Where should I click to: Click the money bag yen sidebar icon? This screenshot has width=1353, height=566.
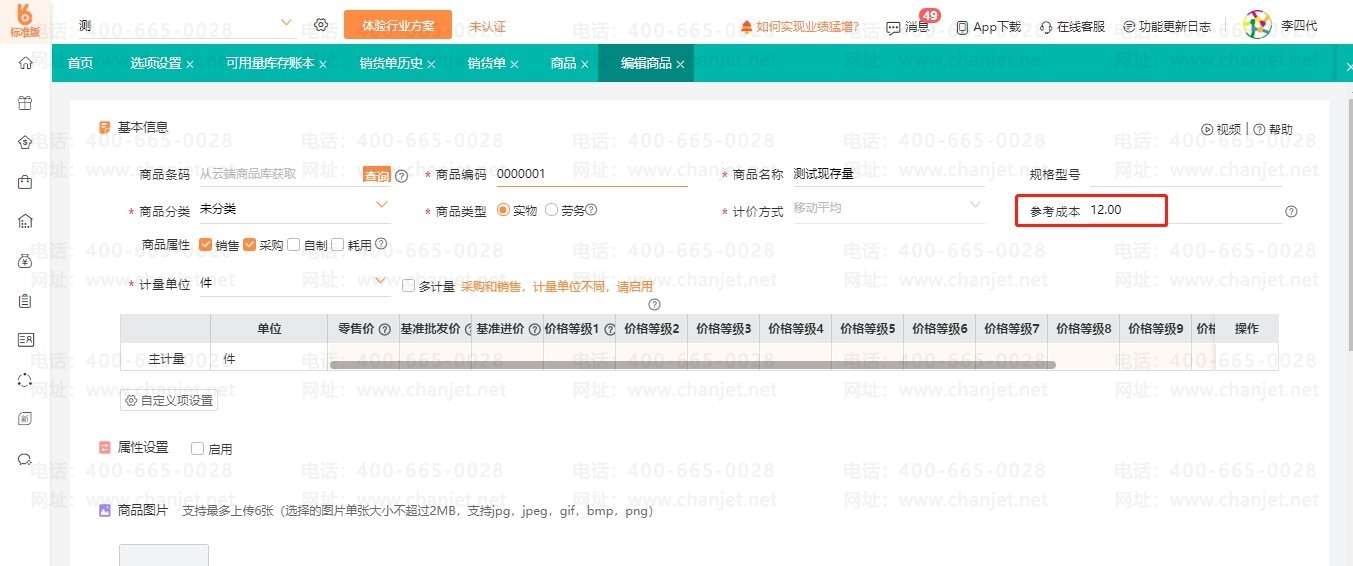point(25,261)
